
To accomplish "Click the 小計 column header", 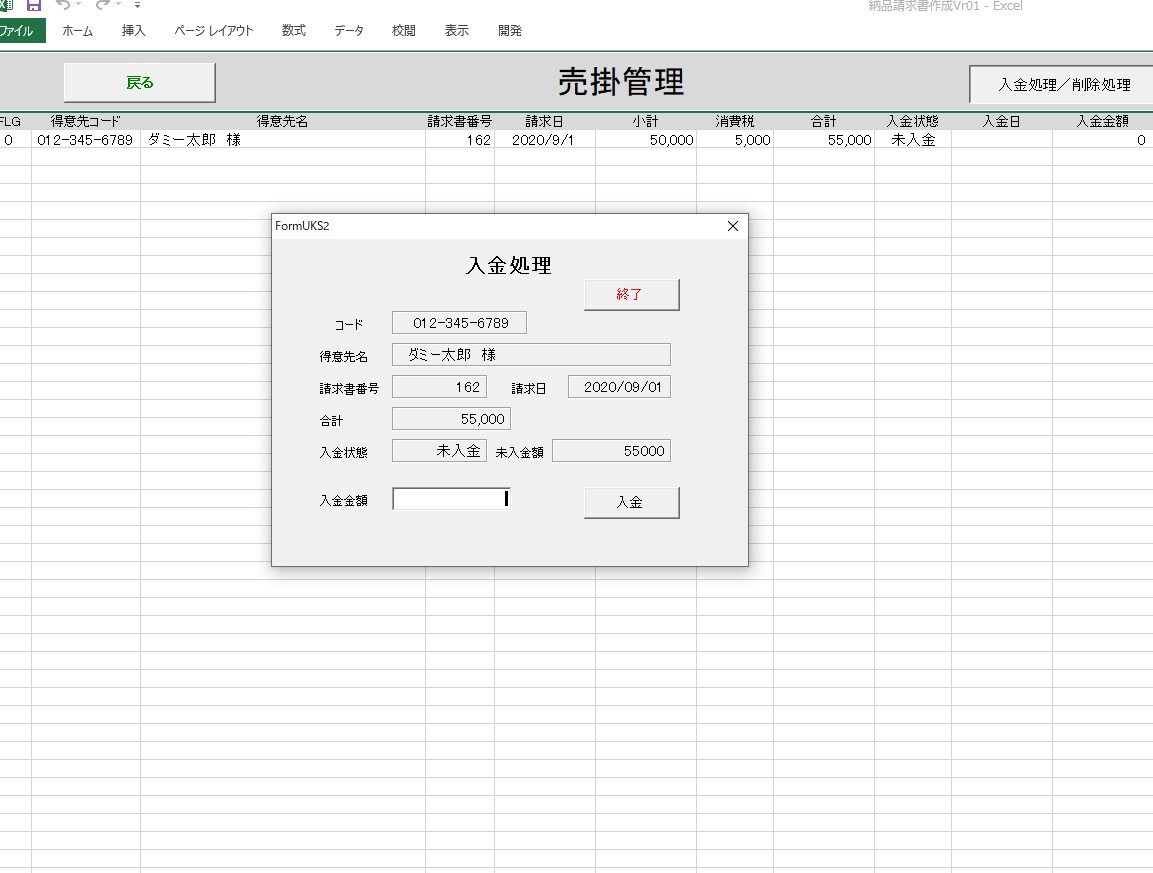I will pos(646,121).
